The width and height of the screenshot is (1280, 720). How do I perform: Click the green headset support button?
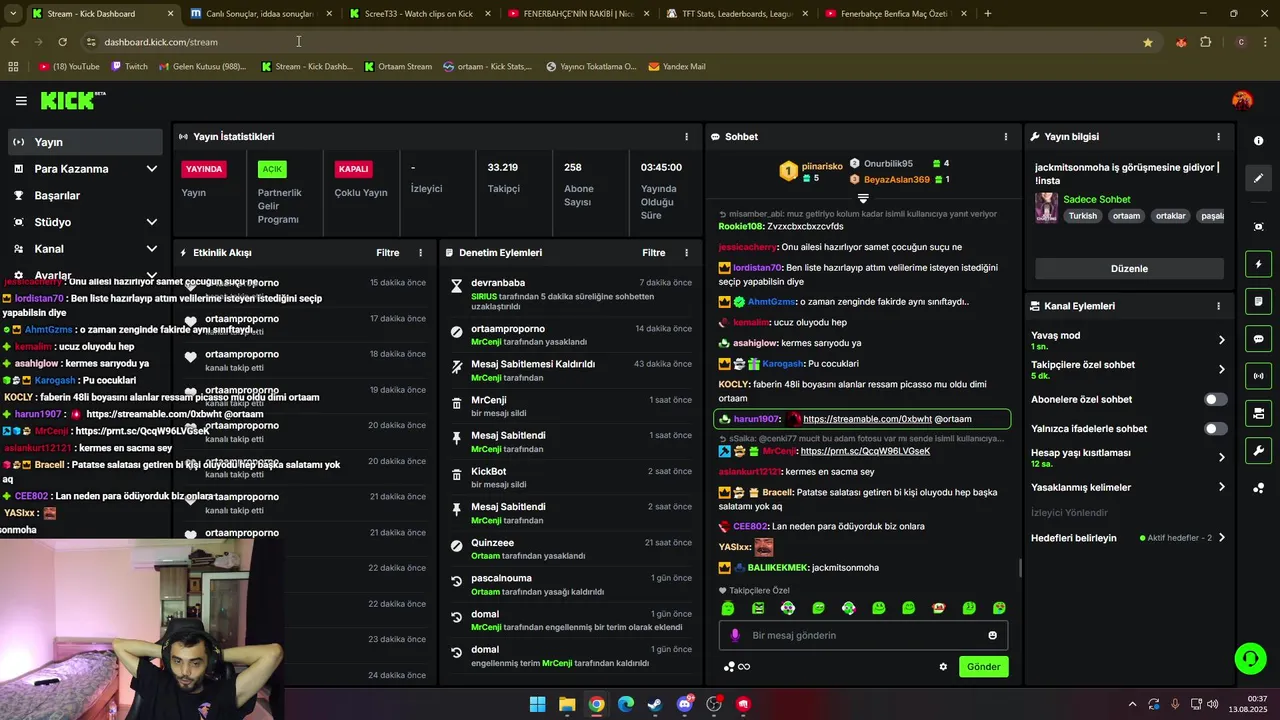tap(1250, 658)
